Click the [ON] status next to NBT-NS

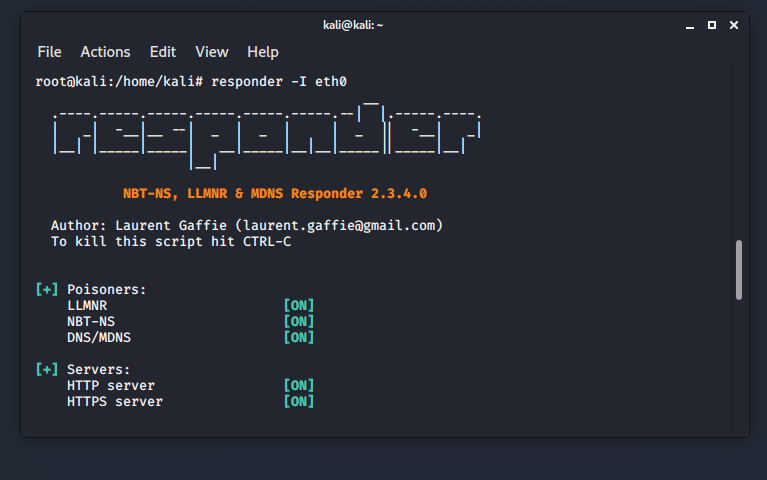(299, 321)
